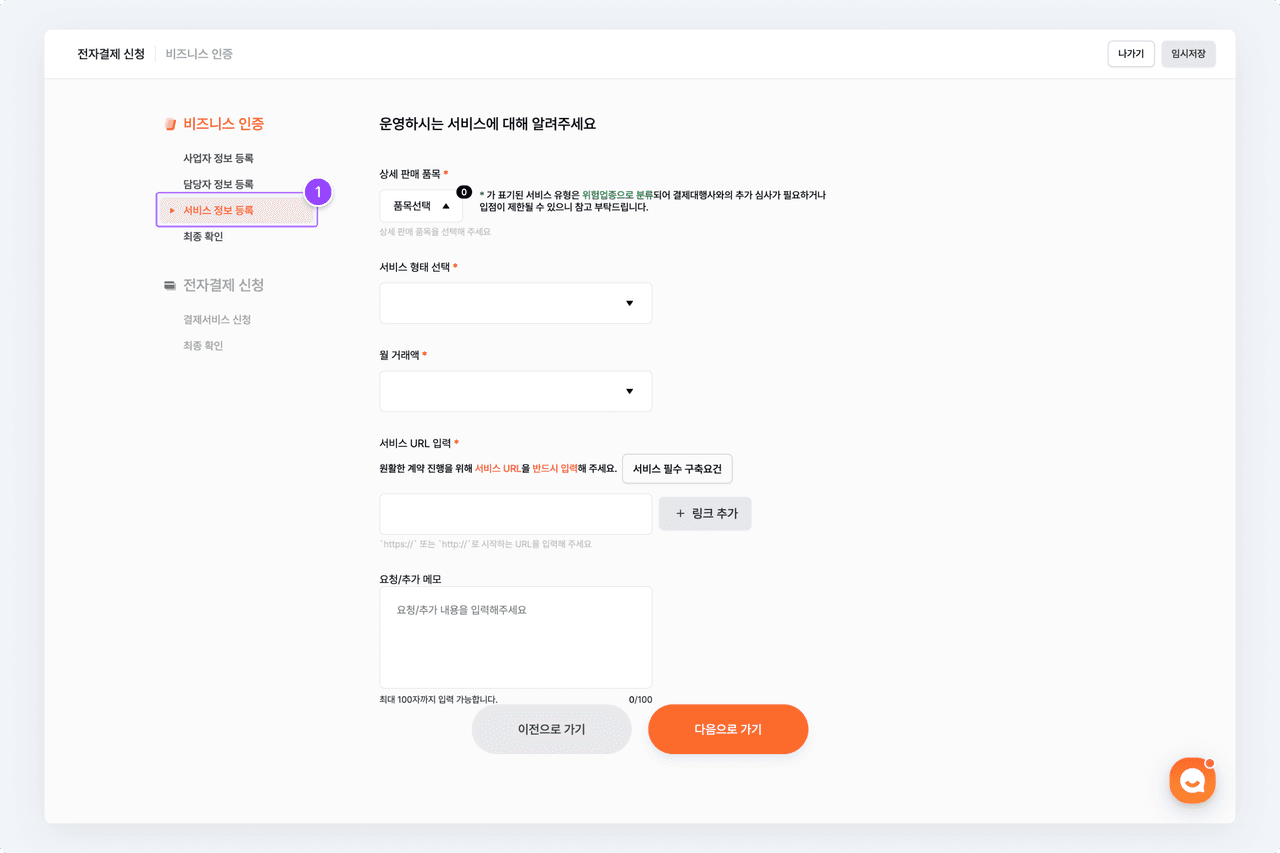Click the purple step 1 badge
Screen dimensions: 1280x853
point(317,192)
